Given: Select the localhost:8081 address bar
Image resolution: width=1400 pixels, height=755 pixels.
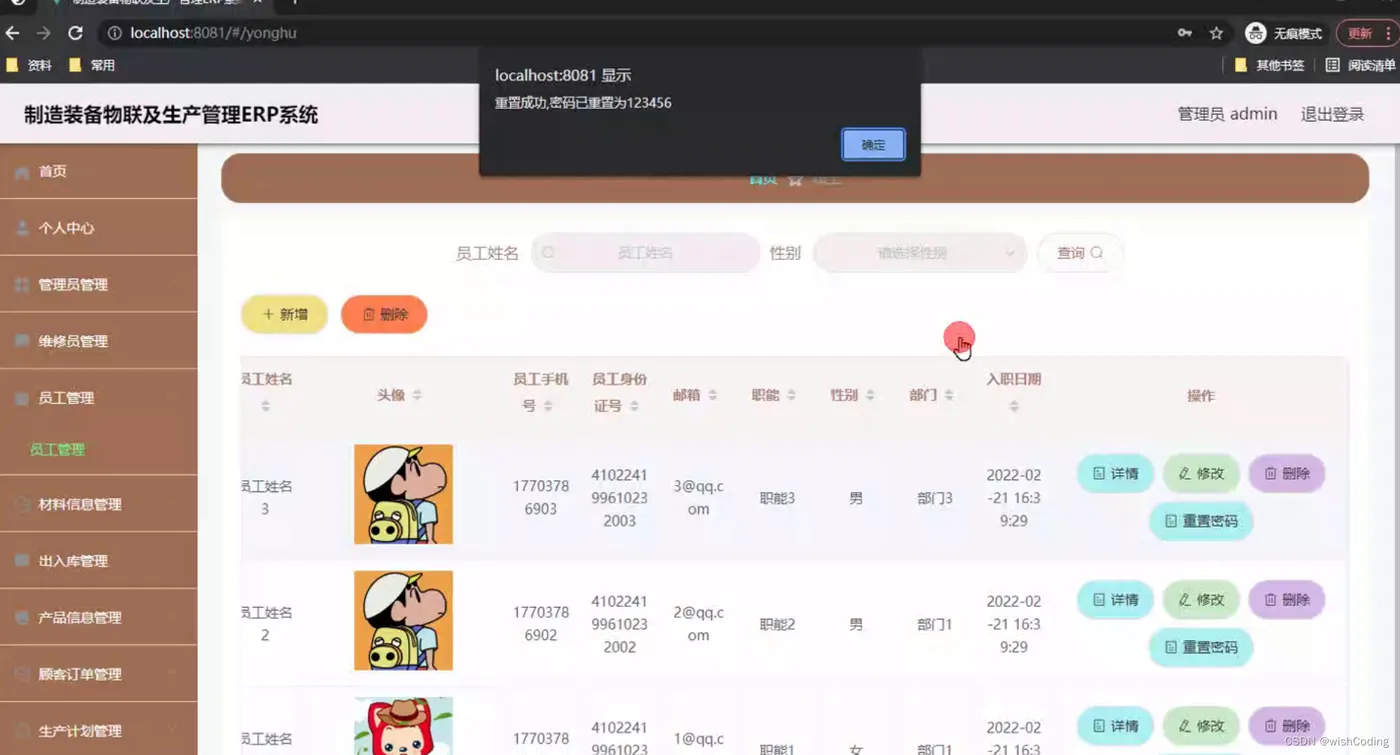Looking at the screenshot, I should (x=640, y=33).
